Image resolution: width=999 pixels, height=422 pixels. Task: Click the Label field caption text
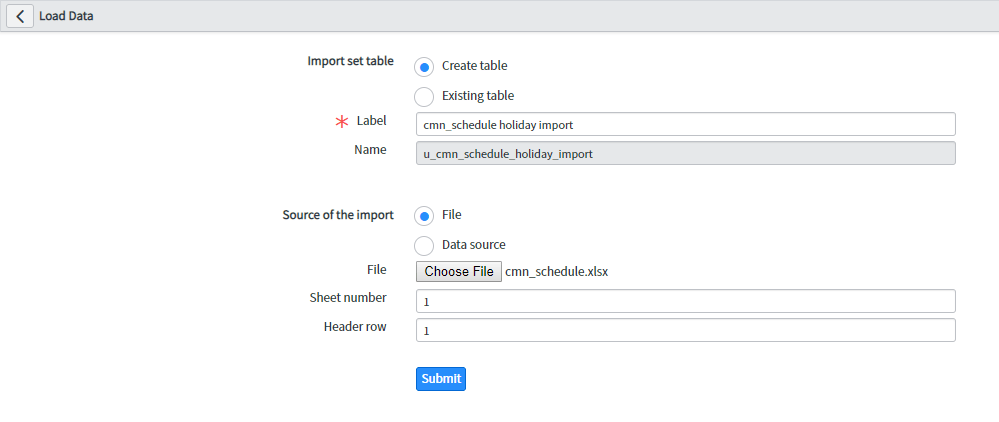(371, 121)
